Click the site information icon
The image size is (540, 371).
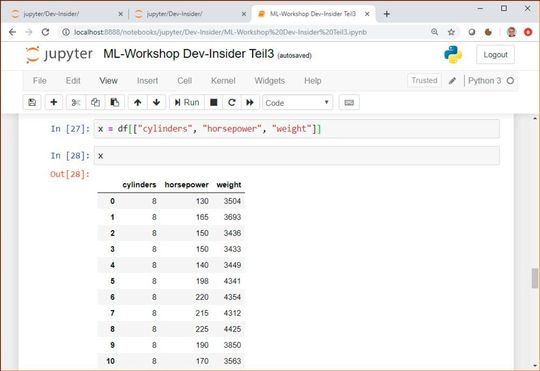click(x=65, y=32)
